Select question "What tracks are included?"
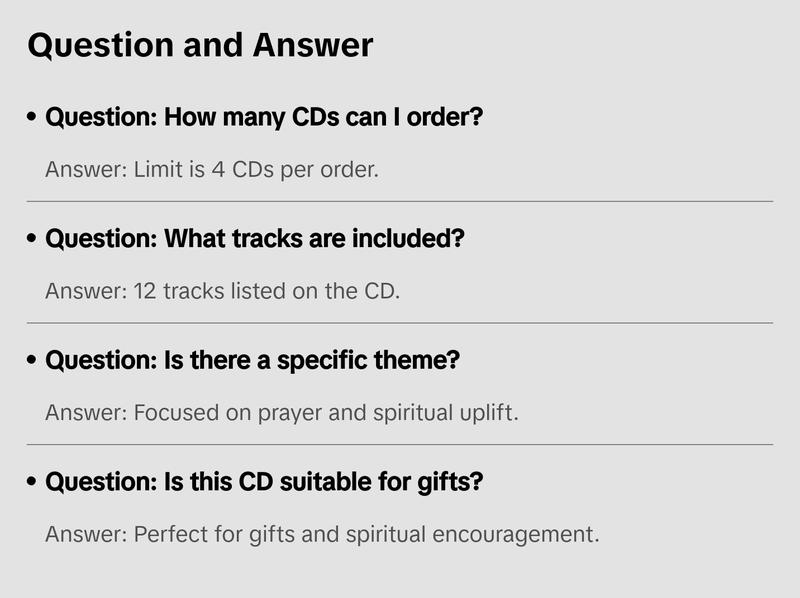Screen dimensions: 800x598 [255, 240]
